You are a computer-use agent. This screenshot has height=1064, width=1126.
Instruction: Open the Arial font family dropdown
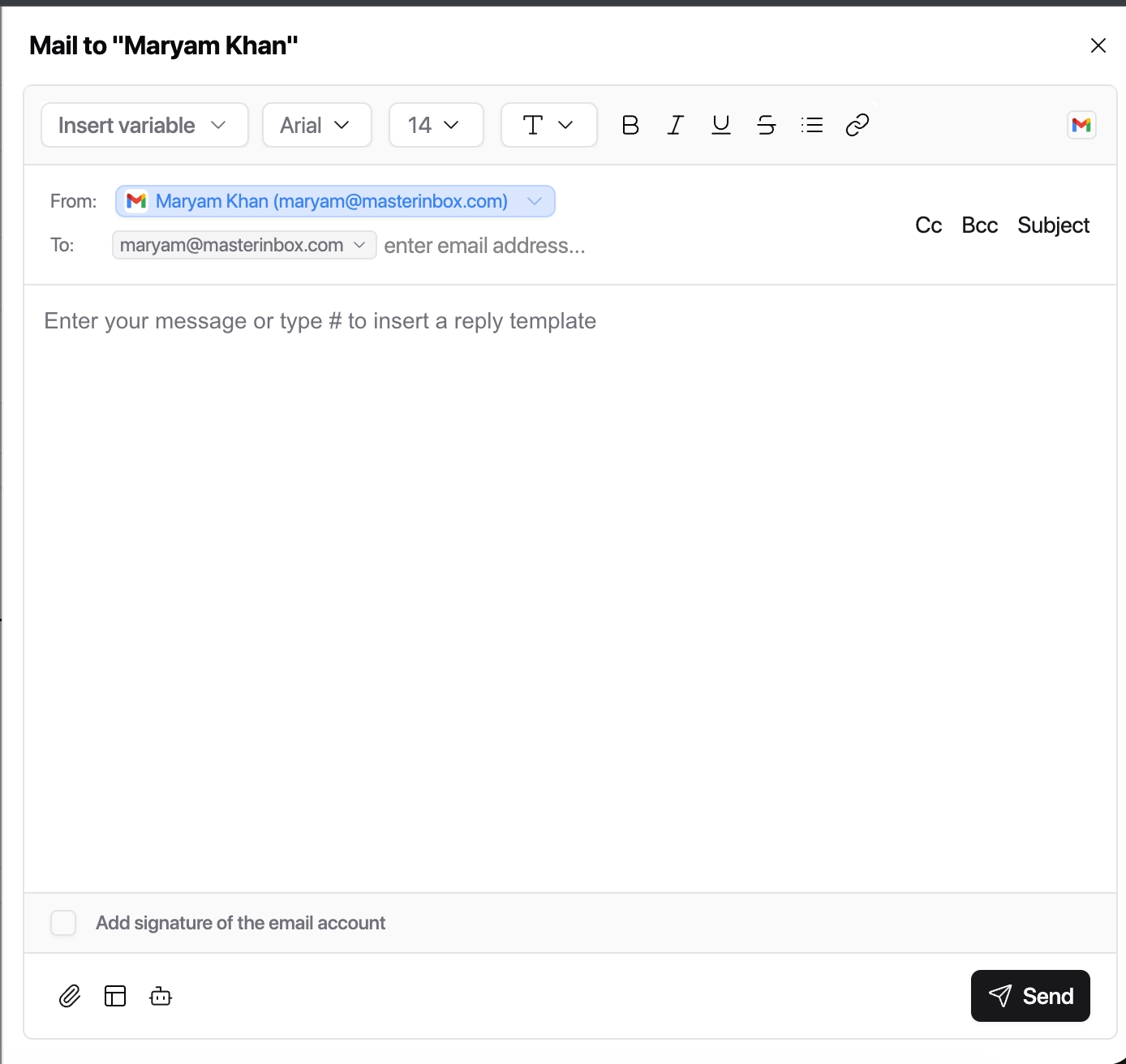point(316,124)
